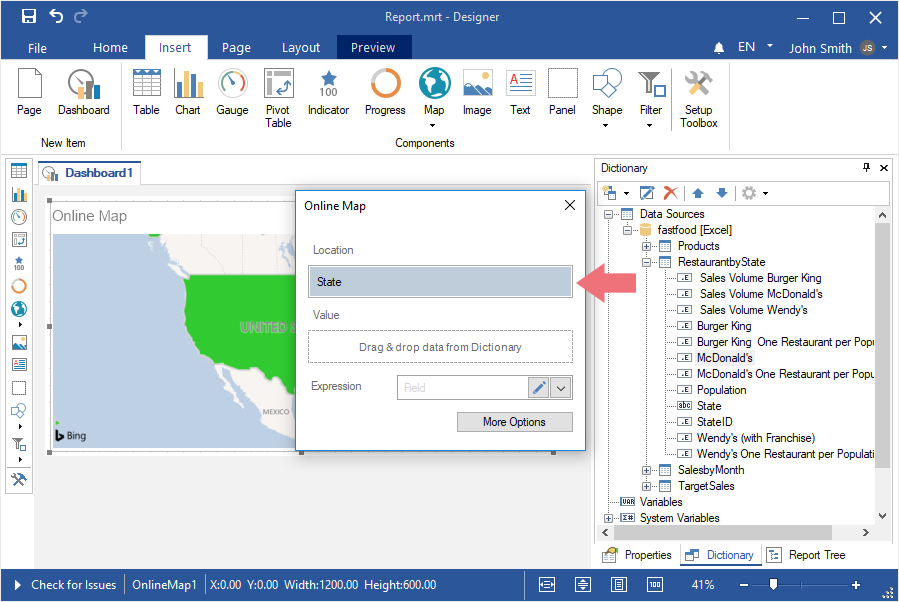
Task: Pin the Dictionary panel
Action: (x=866, y=168)
